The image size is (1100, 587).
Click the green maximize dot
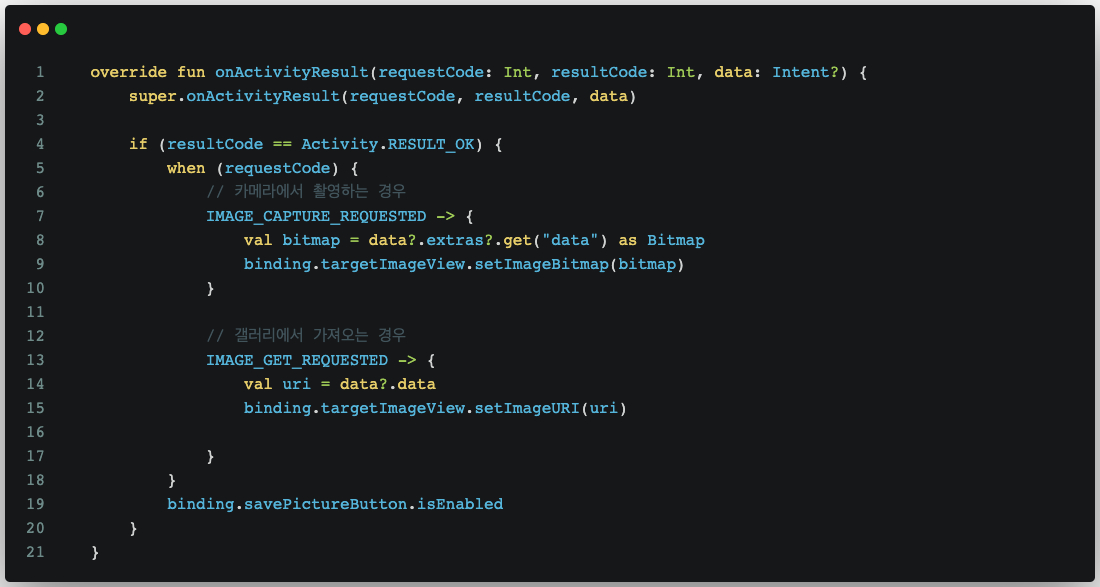(x=61, y=29)
